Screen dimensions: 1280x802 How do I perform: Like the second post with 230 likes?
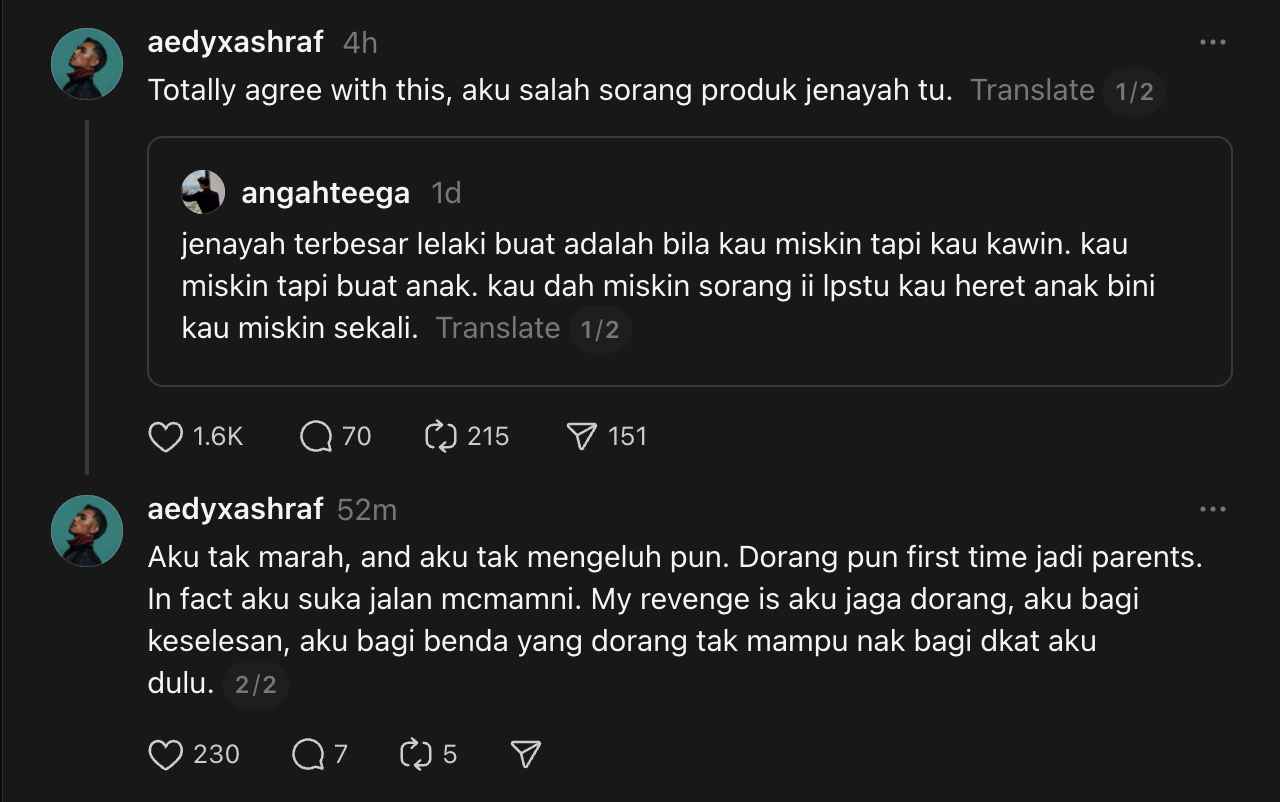pyautogui.click(x=166, y=755)
